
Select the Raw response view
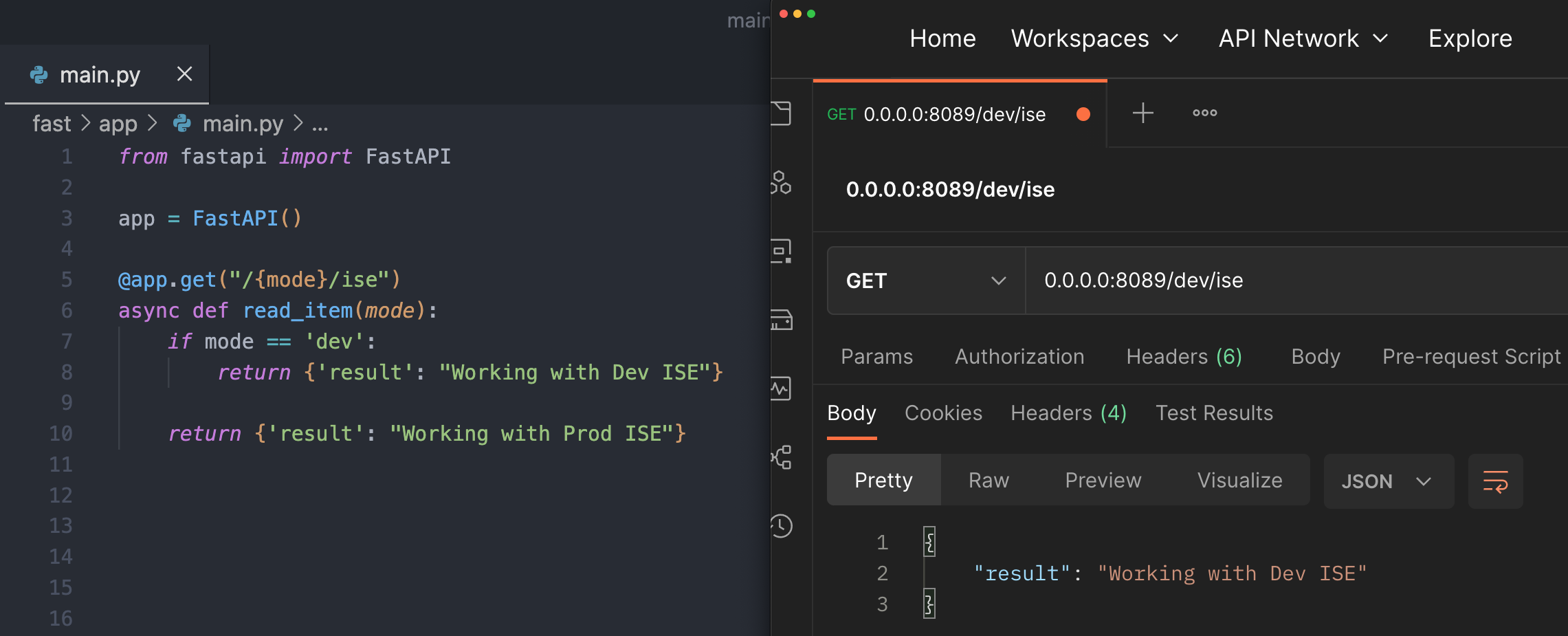pos(989,480)
